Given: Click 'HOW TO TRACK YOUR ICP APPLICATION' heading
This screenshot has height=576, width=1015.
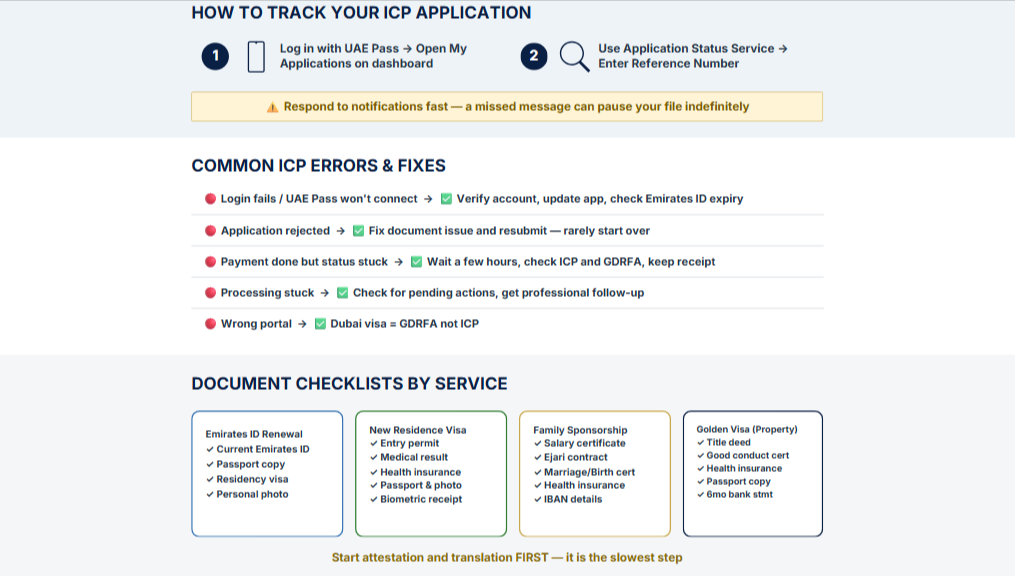Looking at the screenshot, I should 361,13.
